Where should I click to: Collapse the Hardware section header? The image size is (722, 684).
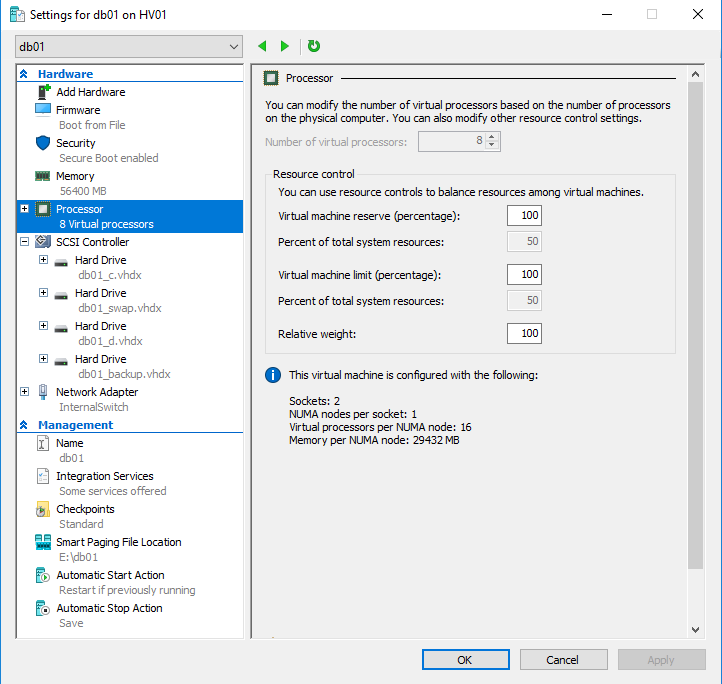[x=23, y=74]
